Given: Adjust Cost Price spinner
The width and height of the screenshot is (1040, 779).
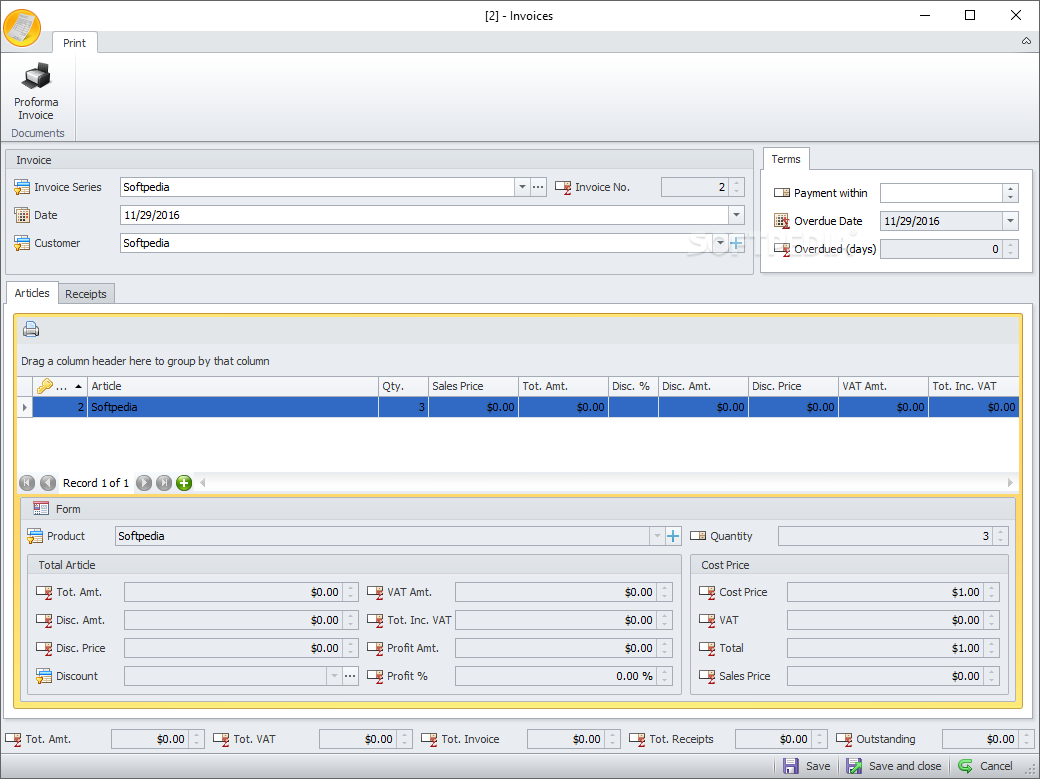Looking at the screenshot, I should tap(992, 592).
